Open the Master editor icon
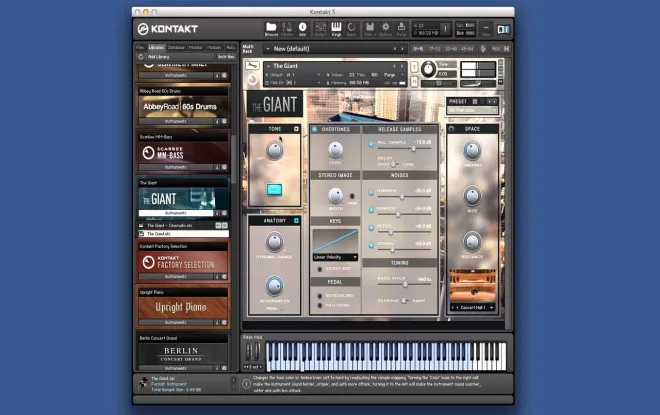The height and width of the screenshot is (415, 660). pos(287,29)
